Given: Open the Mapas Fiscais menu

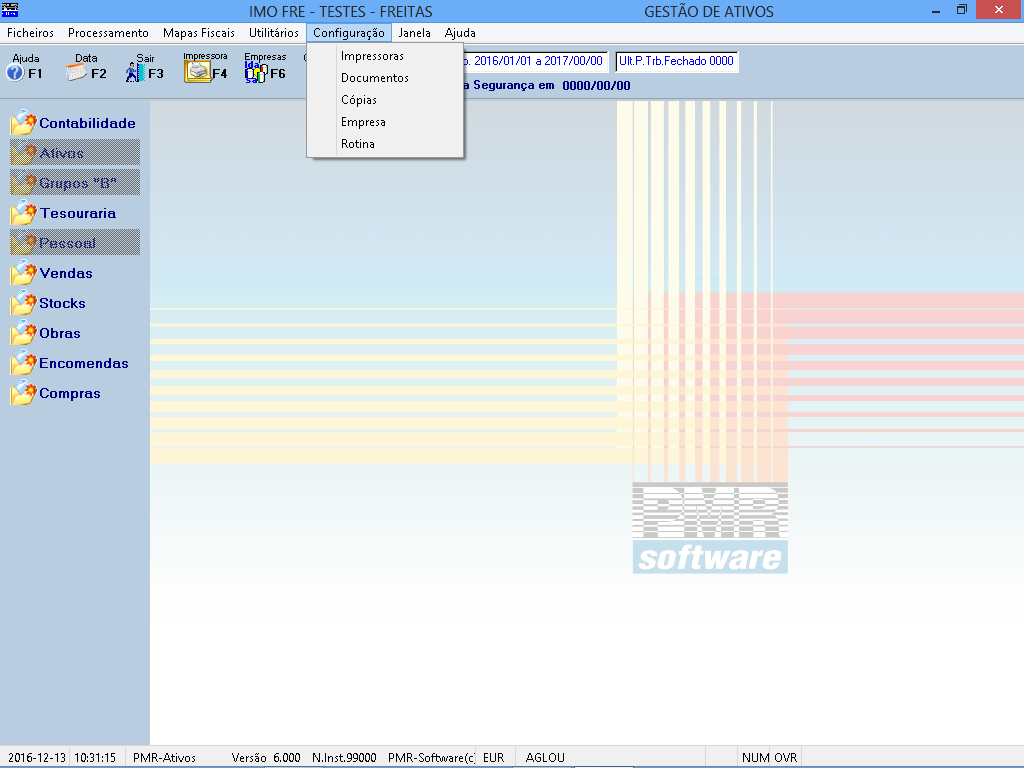Looking at the screenshot, I should [199, 33].
